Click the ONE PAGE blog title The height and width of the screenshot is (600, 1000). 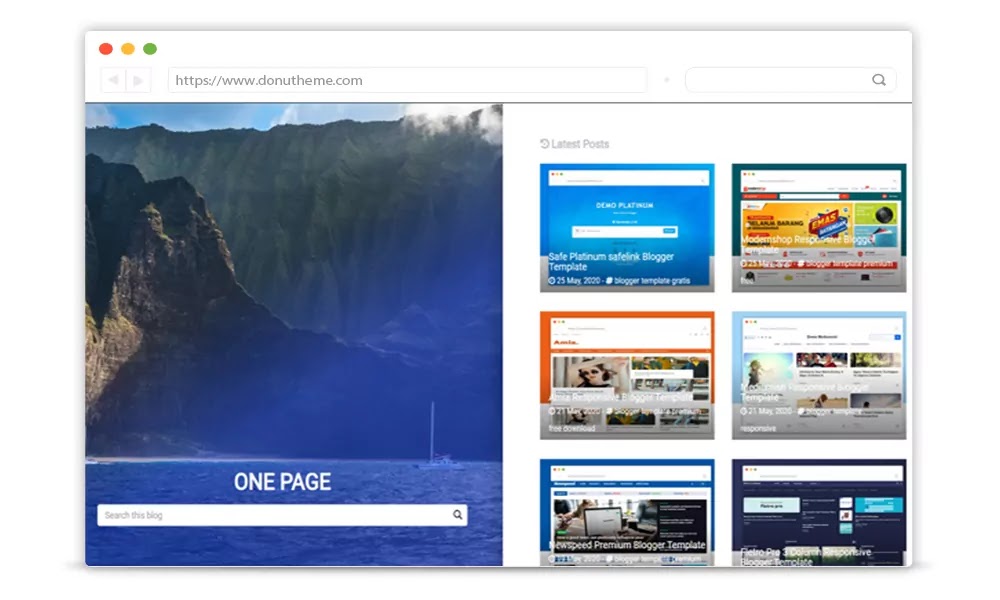click(283, 482)
